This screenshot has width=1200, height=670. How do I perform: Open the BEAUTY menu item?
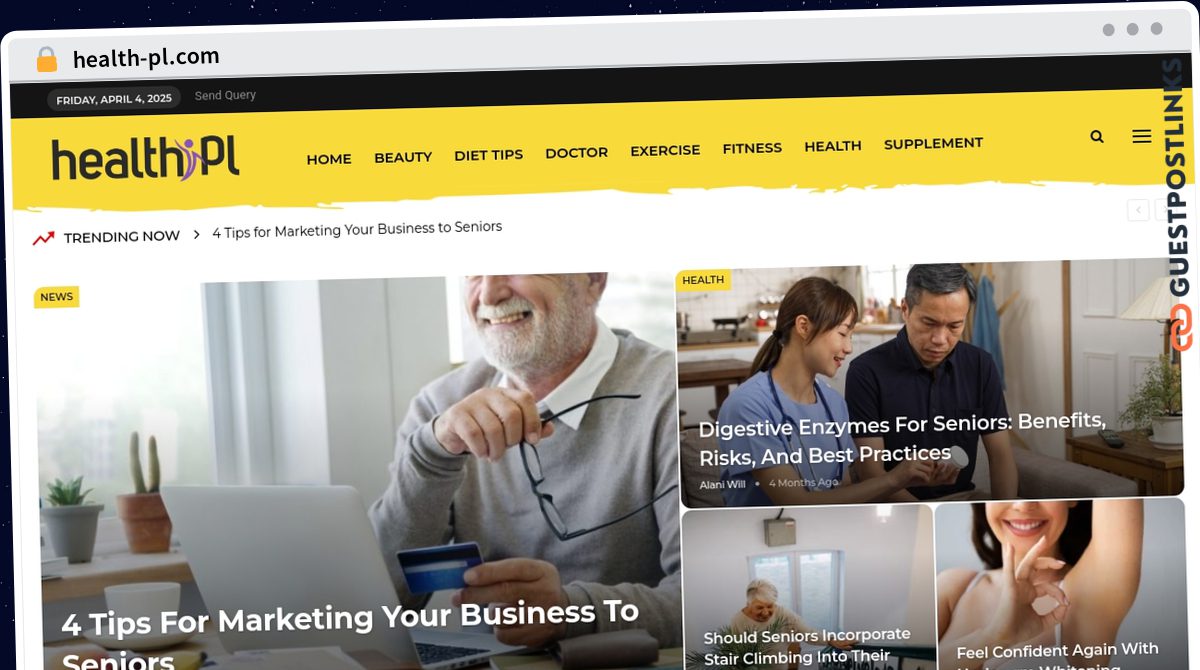[403, 157]
